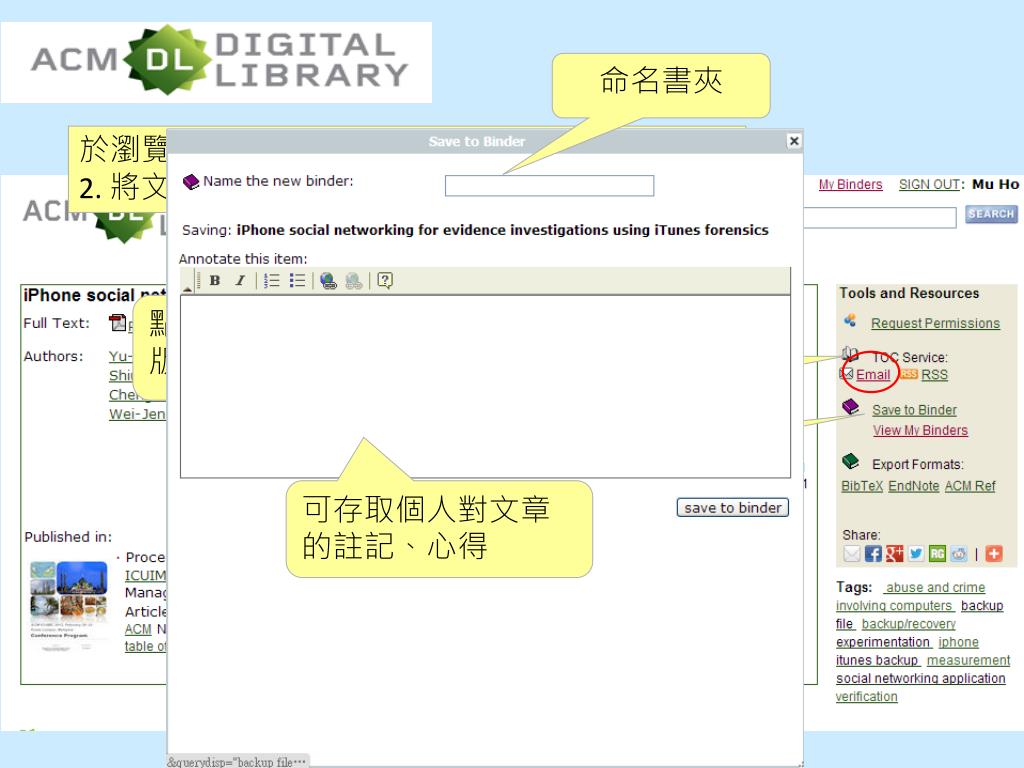The image size is (1024, 768).
Task: Export citation as ACM Ref
Action: click(x=970, y=486)
